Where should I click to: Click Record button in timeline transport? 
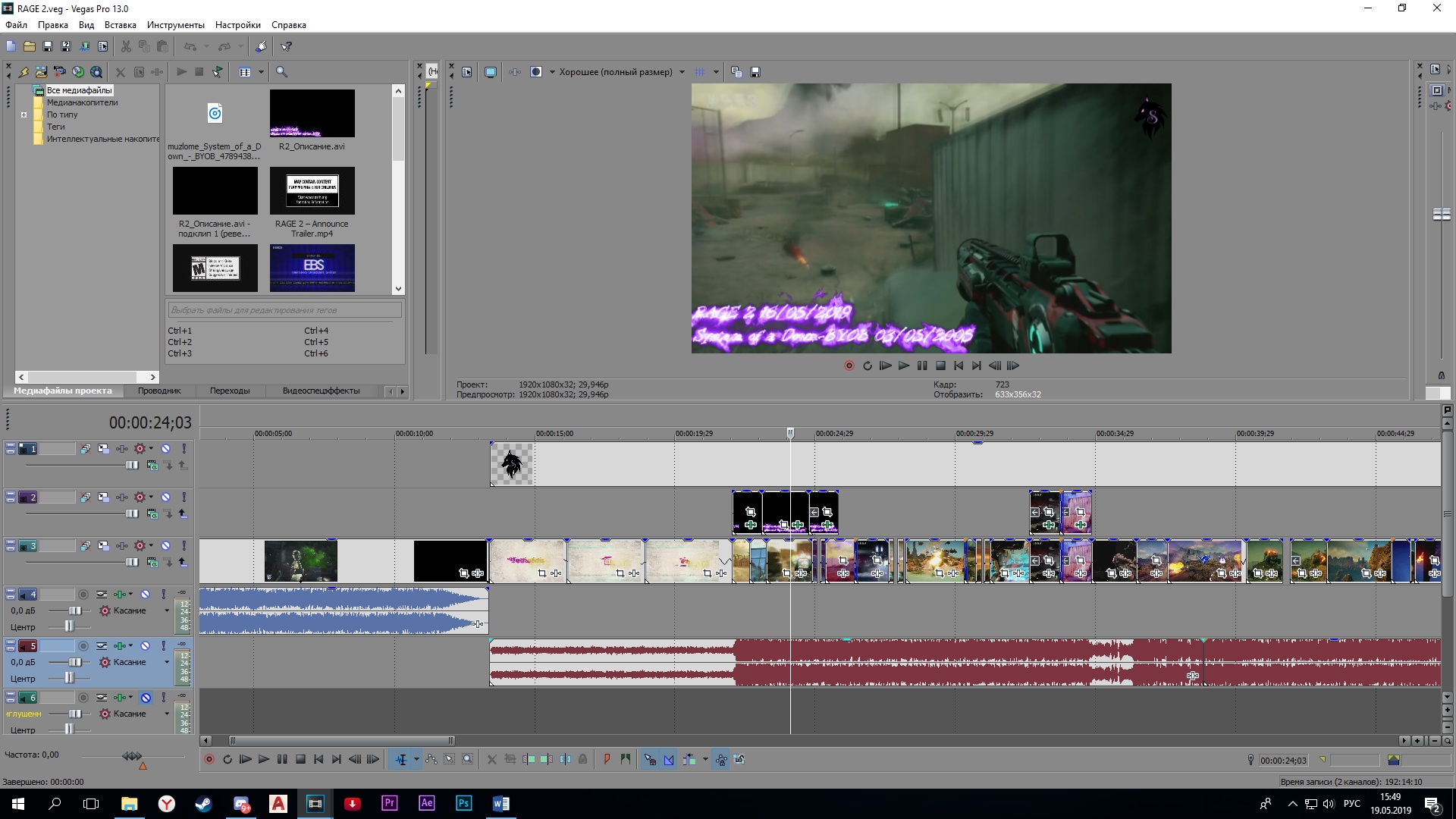[209, 759]
